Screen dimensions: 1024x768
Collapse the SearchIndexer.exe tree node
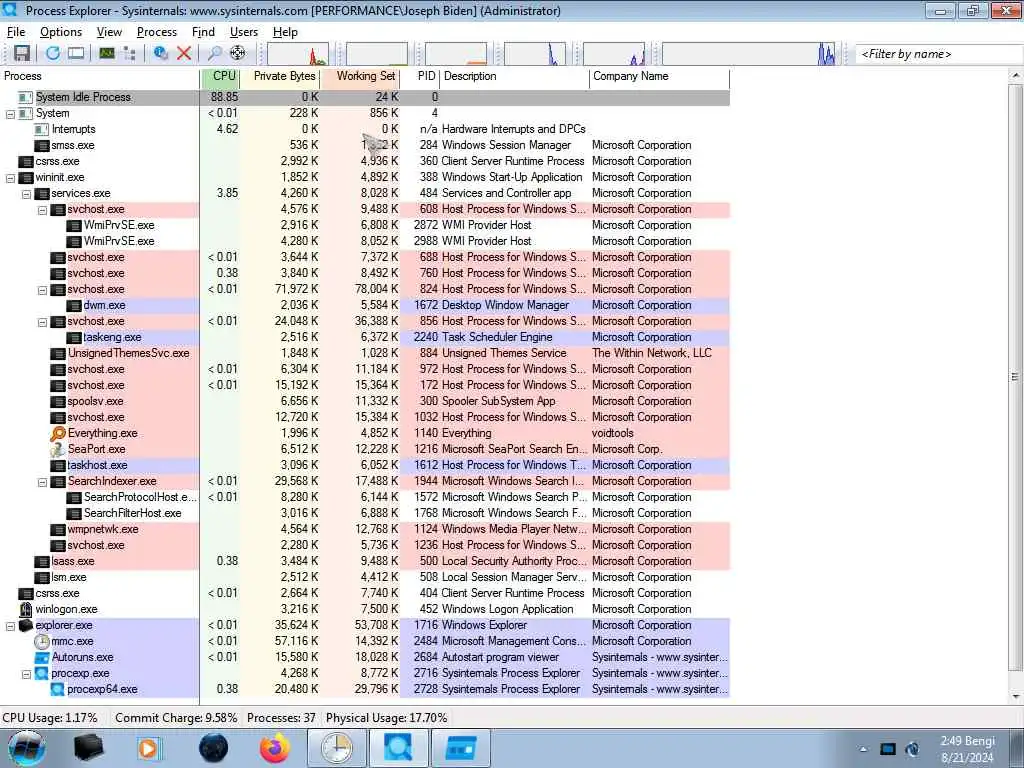click(42, 482)
